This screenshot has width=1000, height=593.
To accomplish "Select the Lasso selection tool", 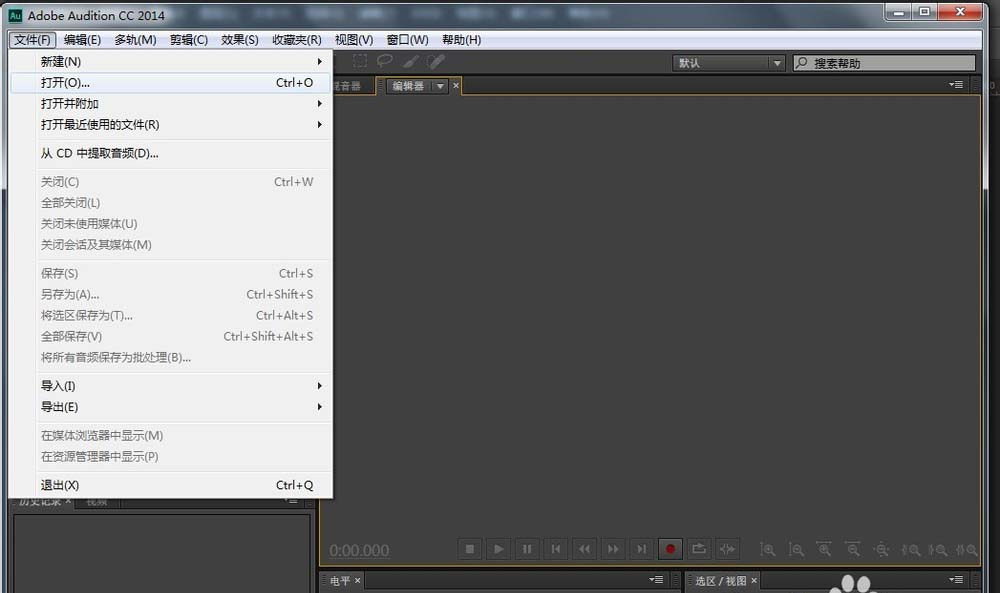I will pyautogui.click(x=385, y=61).
